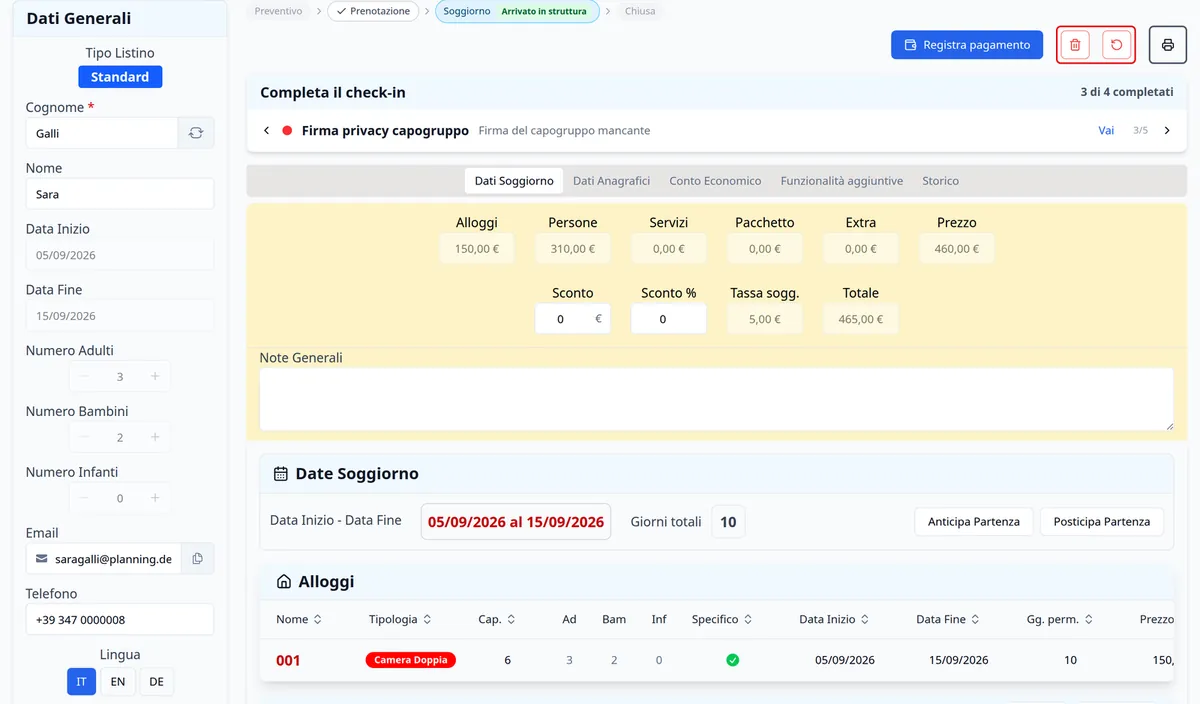
Task: Select Prenotazione workflow step
Action: click(x=373, y=11)
